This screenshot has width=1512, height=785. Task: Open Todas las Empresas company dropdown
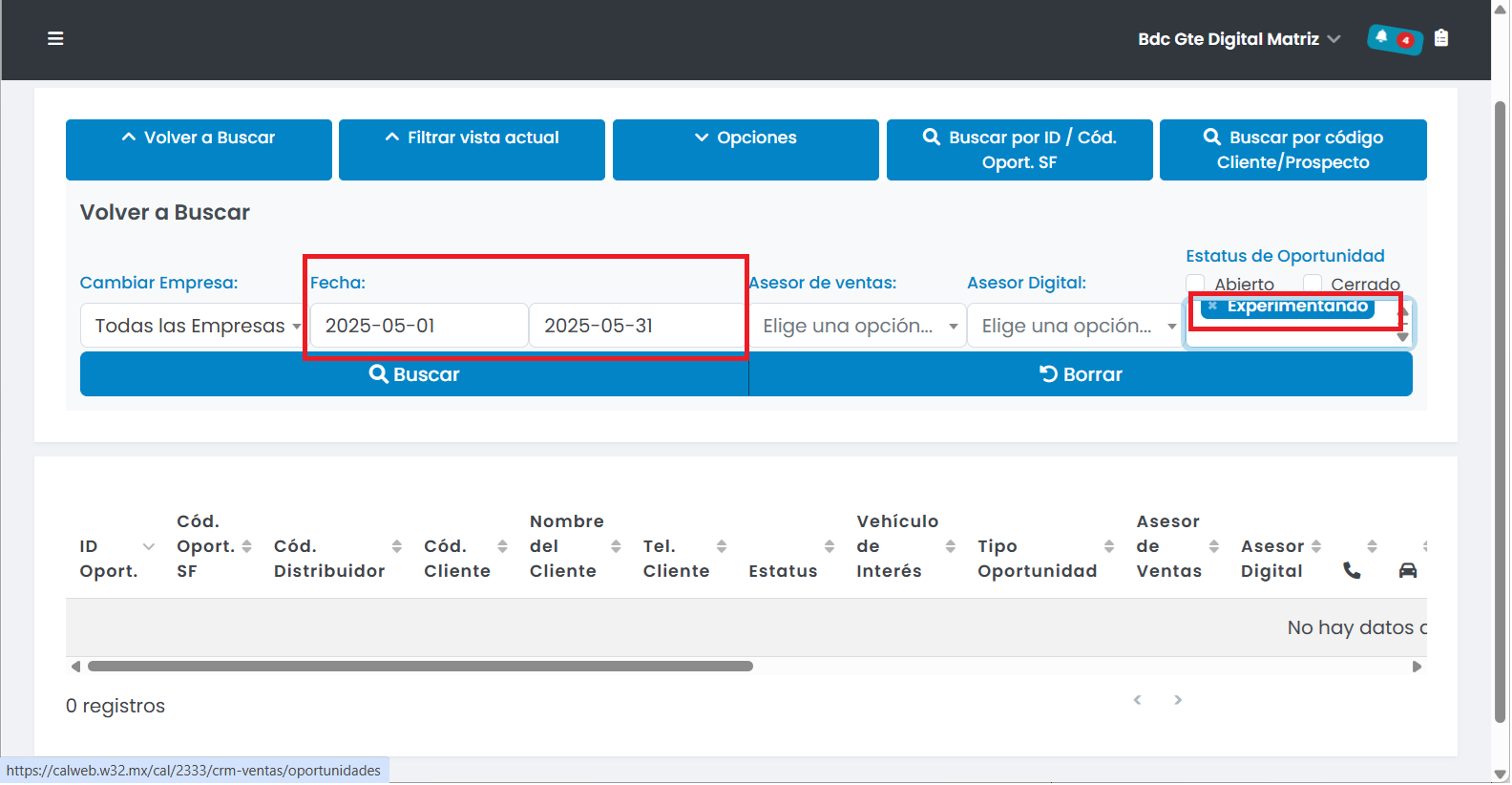click(195, 326)
